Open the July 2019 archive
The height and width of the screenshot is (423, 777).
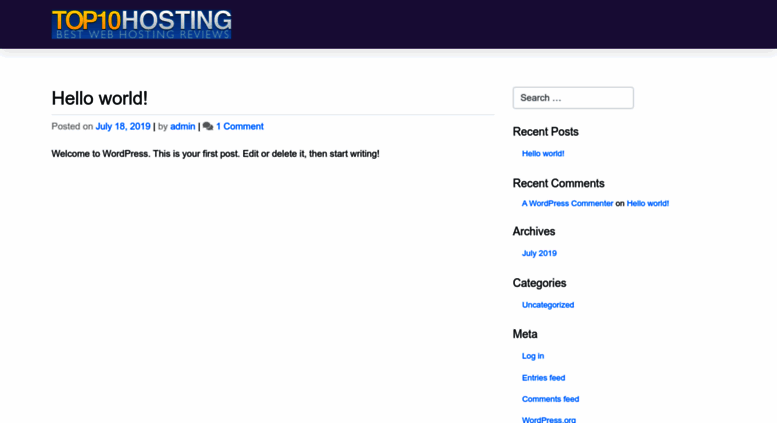point(539,253)
